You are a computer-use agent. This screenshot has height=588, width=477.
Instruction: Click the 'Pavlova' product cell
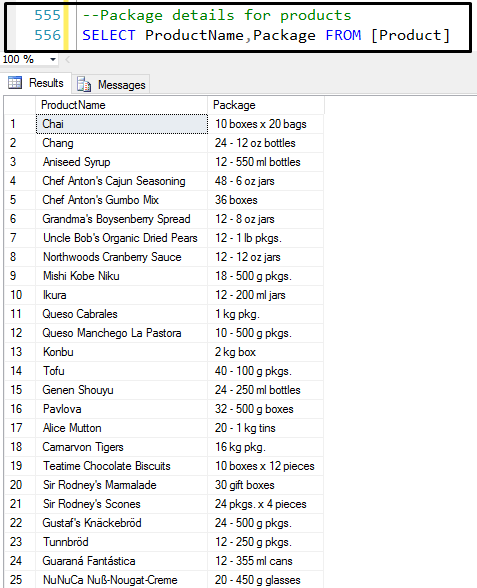point(122,409)
